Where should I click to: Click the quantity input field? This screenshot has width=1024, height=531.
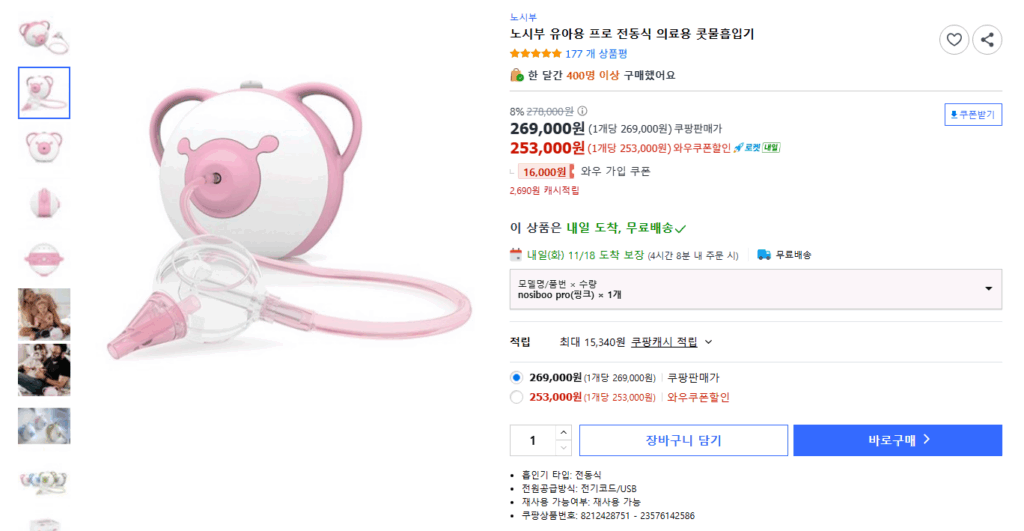[x=533, y=440]
